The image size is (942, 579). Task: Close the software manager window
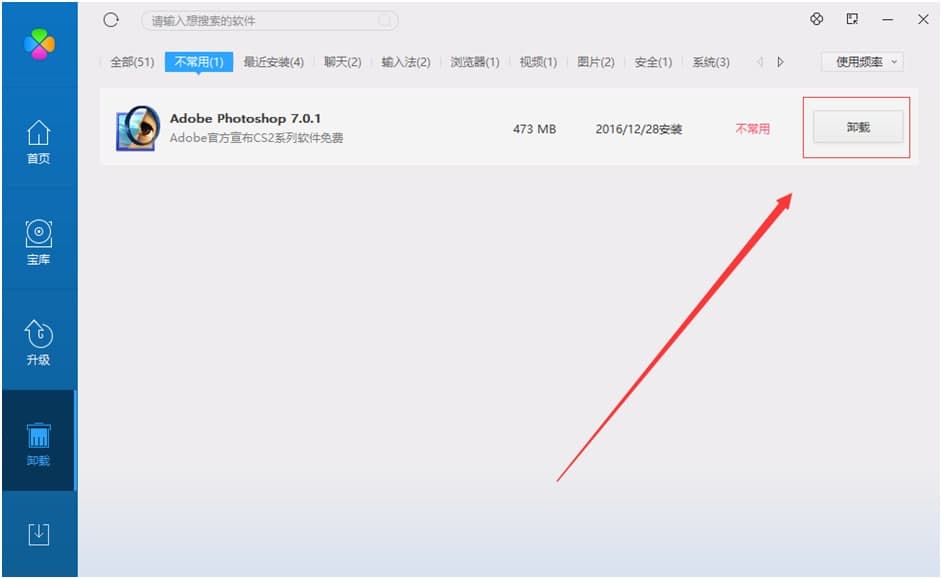[923, 20]
